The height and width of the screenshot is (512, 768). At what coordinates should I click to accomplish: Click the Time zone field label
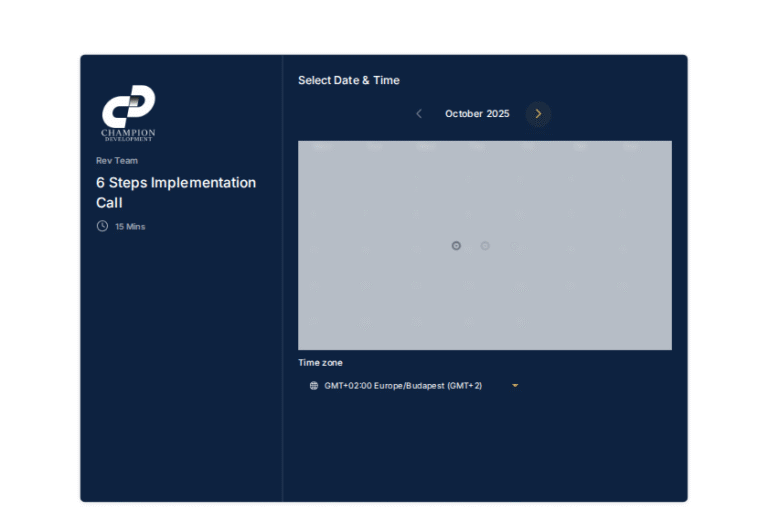(x=320, y=363)
